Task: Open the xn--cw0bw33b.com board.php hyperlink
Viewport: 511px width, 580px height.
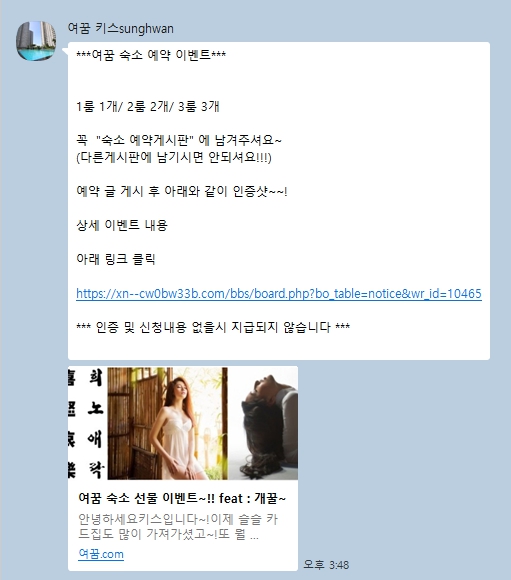Action: click(279, 294)
